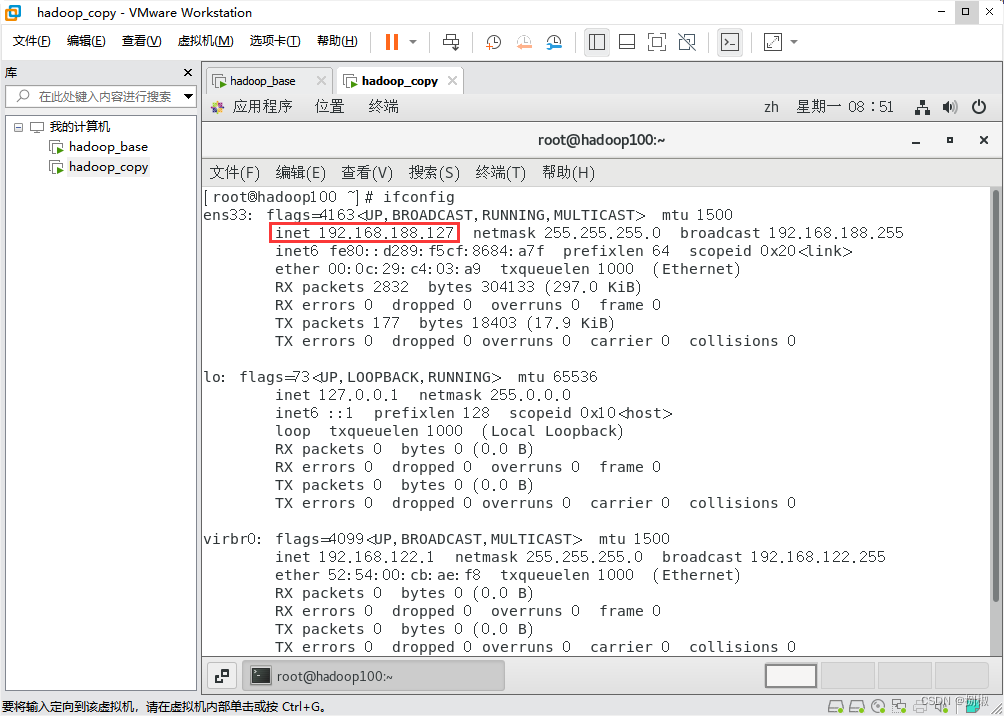Viewport: 1004px width, 716px height.
Task: Close the library panel with its X
Action: click(x=188, y=72)
